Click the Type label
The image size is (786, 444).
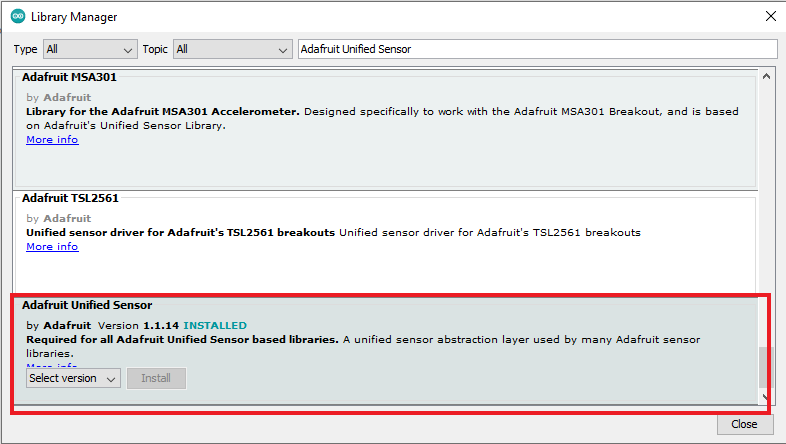26,49
